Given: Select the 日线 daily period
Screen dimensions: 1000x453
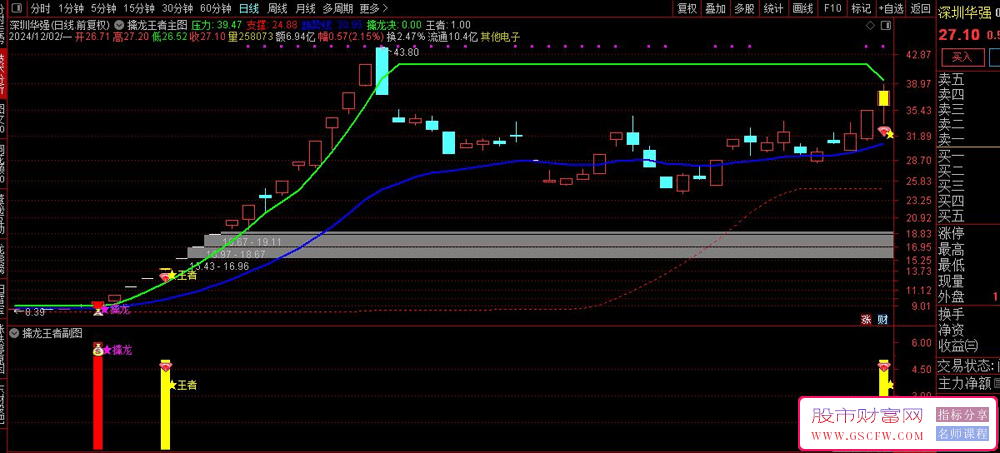Looking at the screenshot, I should pos(249,8).
